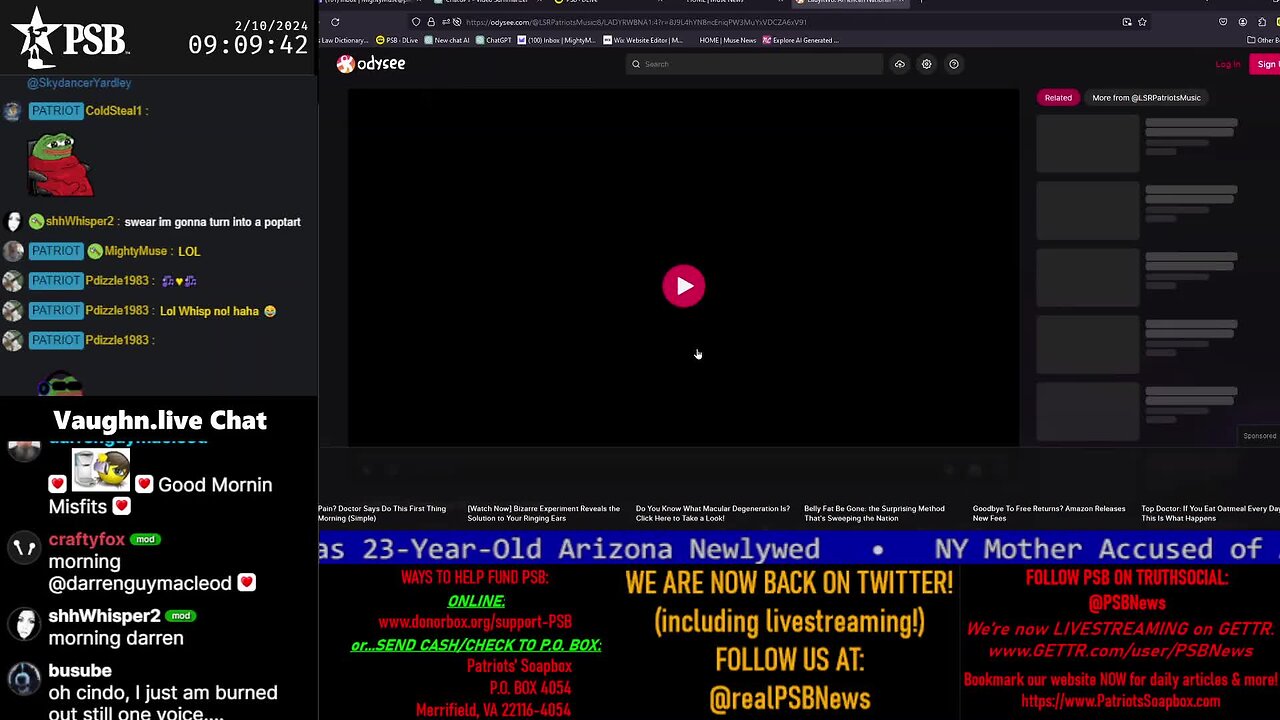Open the Odysee logo home link
Image resolution: width=1280 pixels, height=720 pixels.
click(371, 64)
